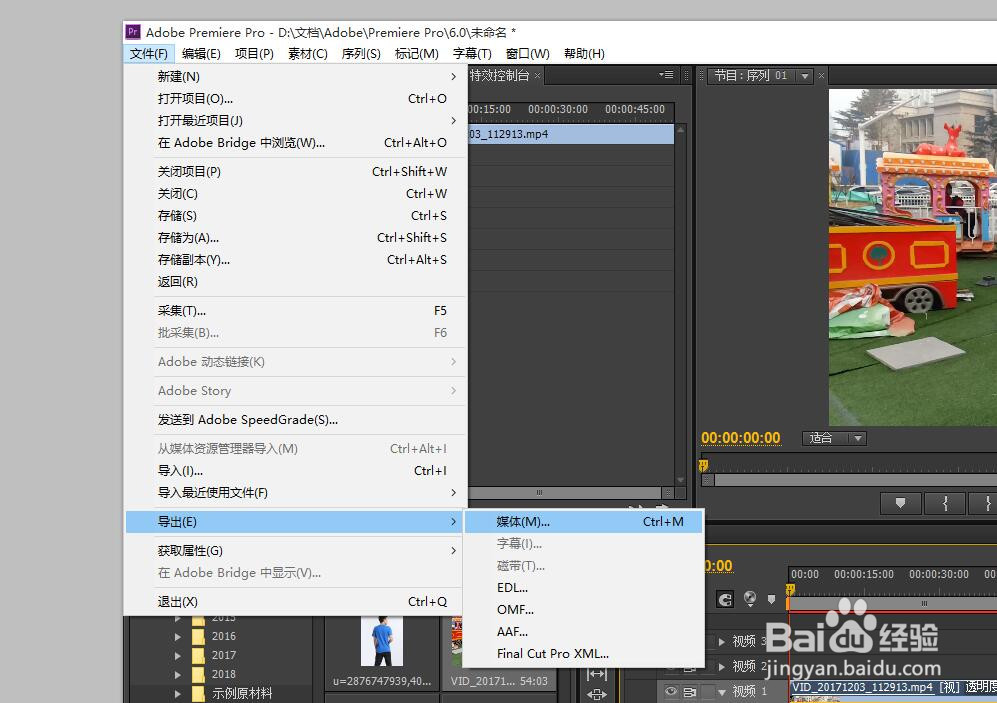Open the 标记(M) menu
The height and width of the screenshot is (703, 997).
(x=416, y=53)
